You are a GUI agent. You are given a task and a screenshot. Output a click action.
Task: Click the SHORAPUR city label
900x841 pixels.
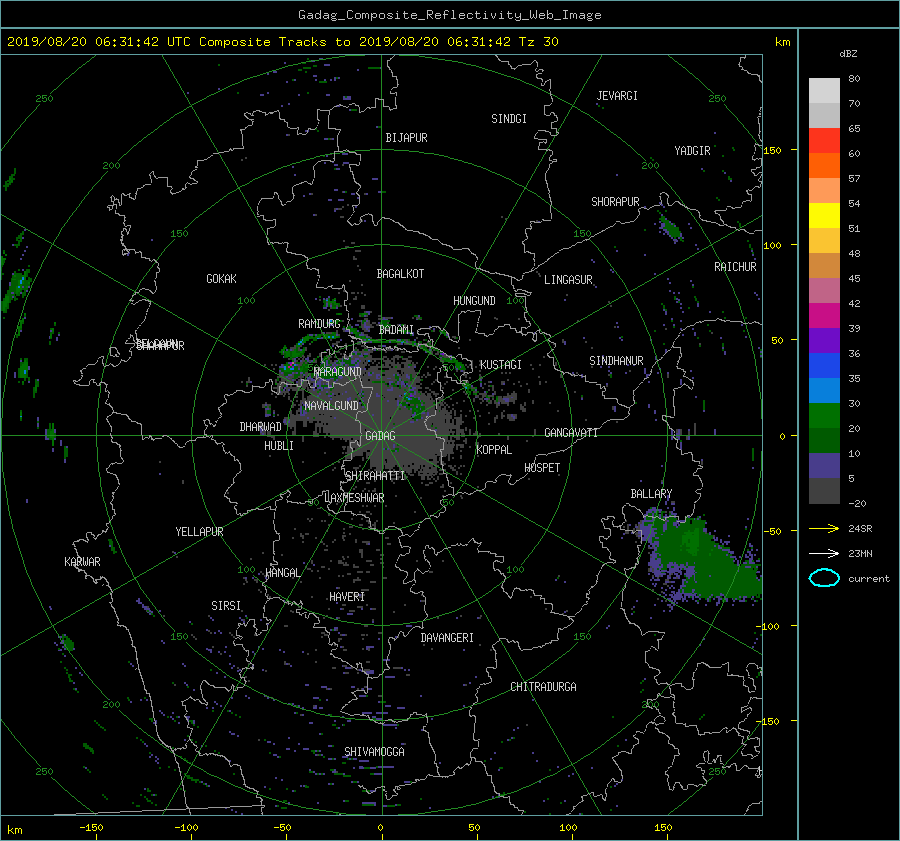615,202
